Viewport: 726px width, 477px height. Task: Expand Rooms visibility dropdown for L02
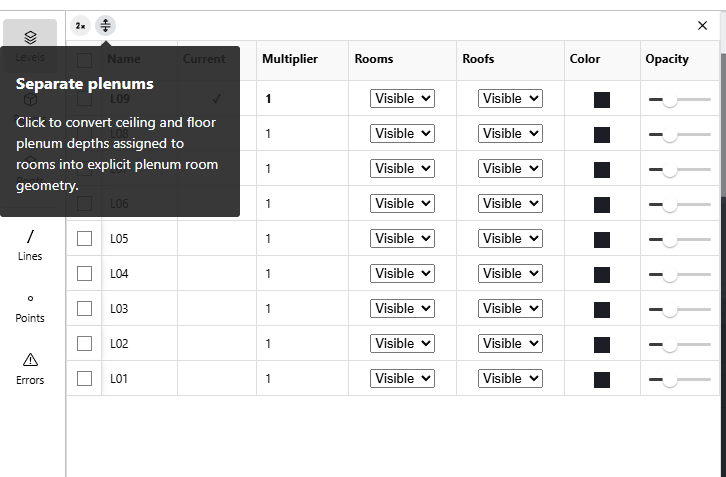pyautogui.click(x=402, y=343)
